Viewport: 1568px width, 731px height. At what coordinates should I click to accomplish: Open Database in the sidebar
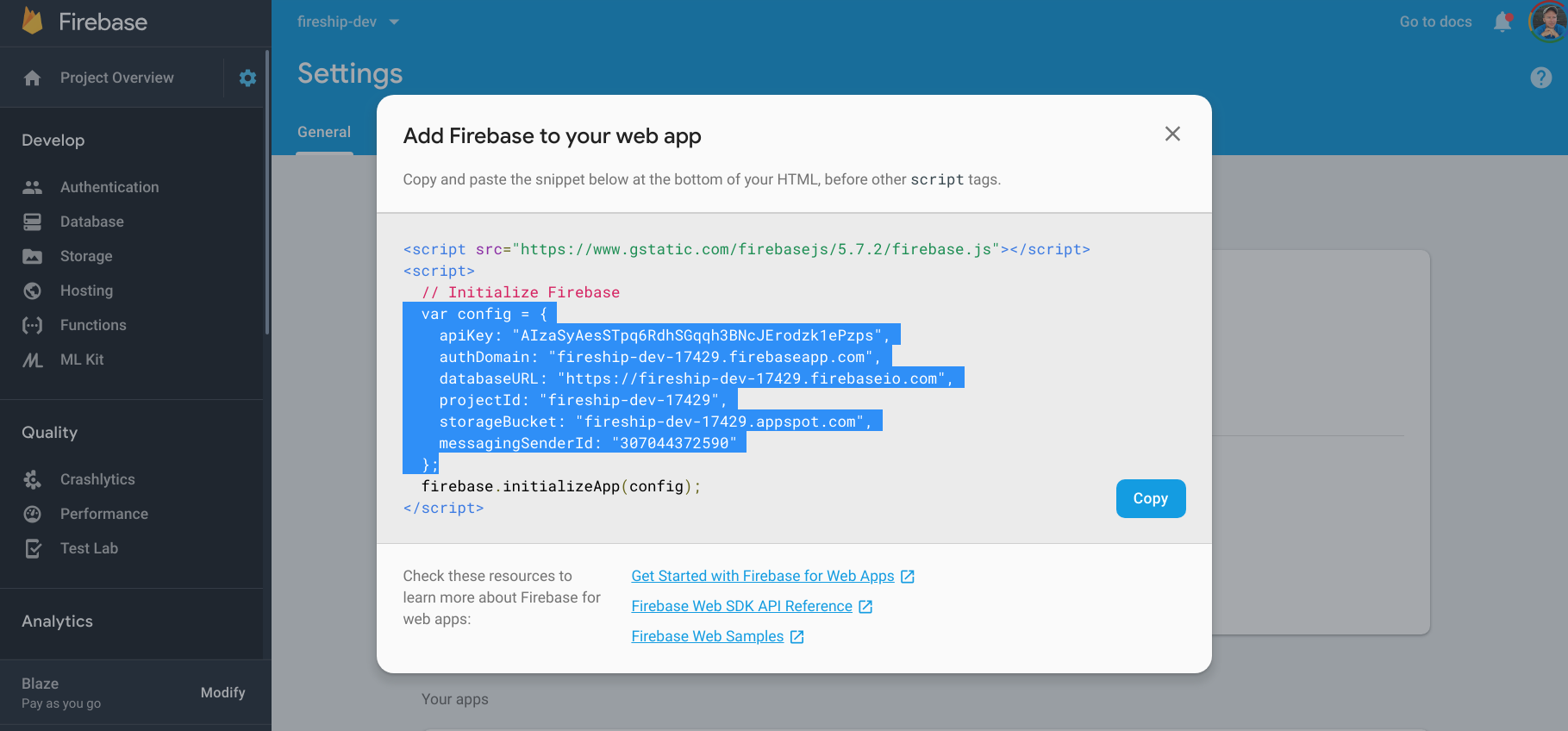[x=92, y=222]
